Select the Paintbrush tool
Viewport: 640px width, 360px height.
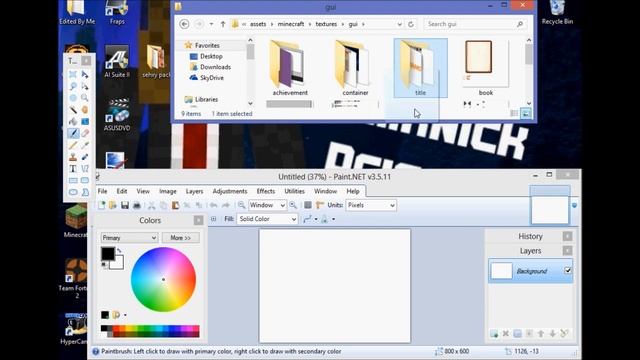pyautogui.click(x=73, y=133)
